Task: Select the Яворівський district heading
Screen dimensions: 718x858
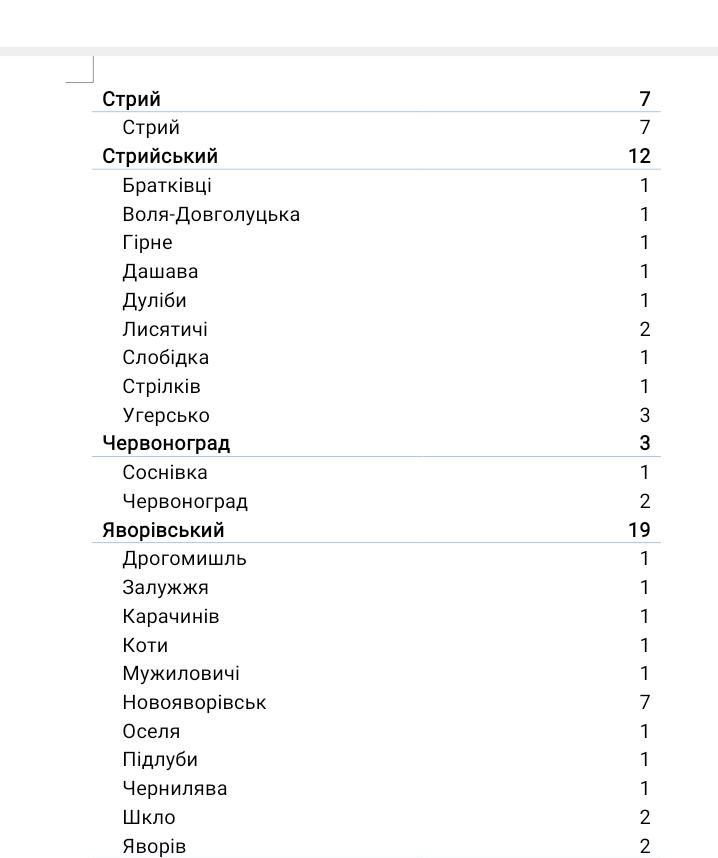Action: 163,530
